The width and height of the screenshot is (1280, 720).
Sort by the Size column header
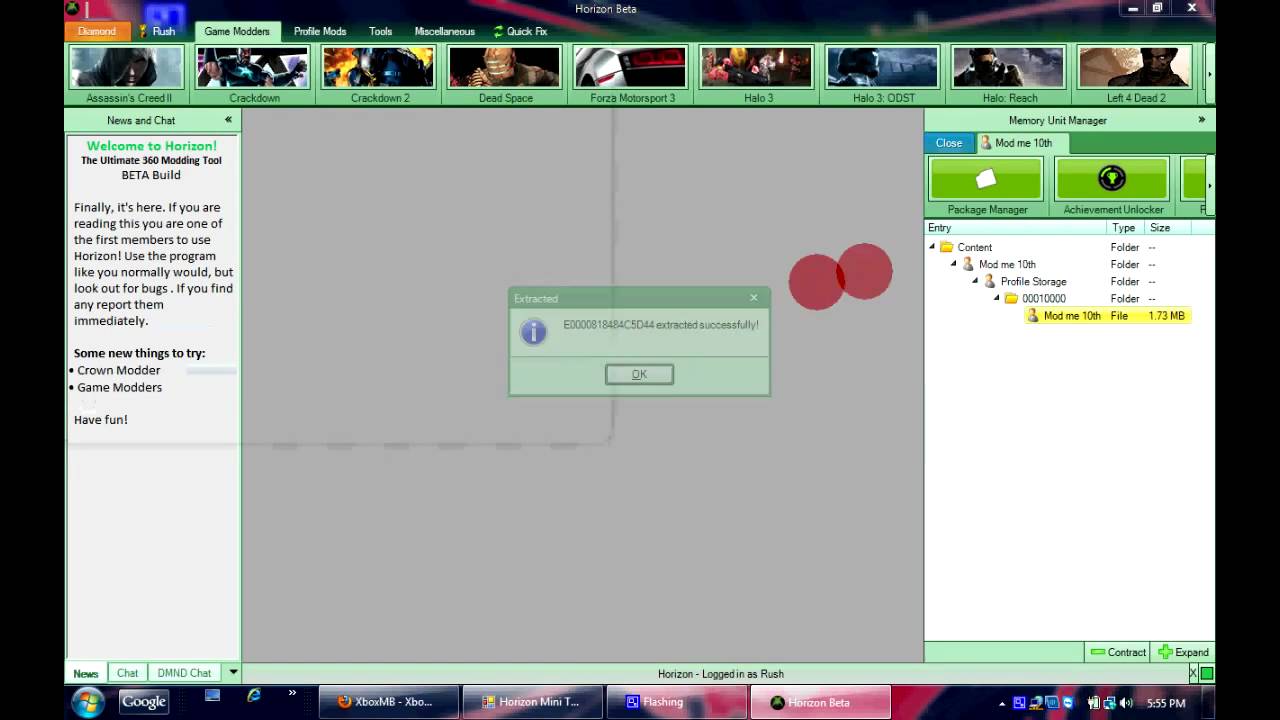[1170, 228]
